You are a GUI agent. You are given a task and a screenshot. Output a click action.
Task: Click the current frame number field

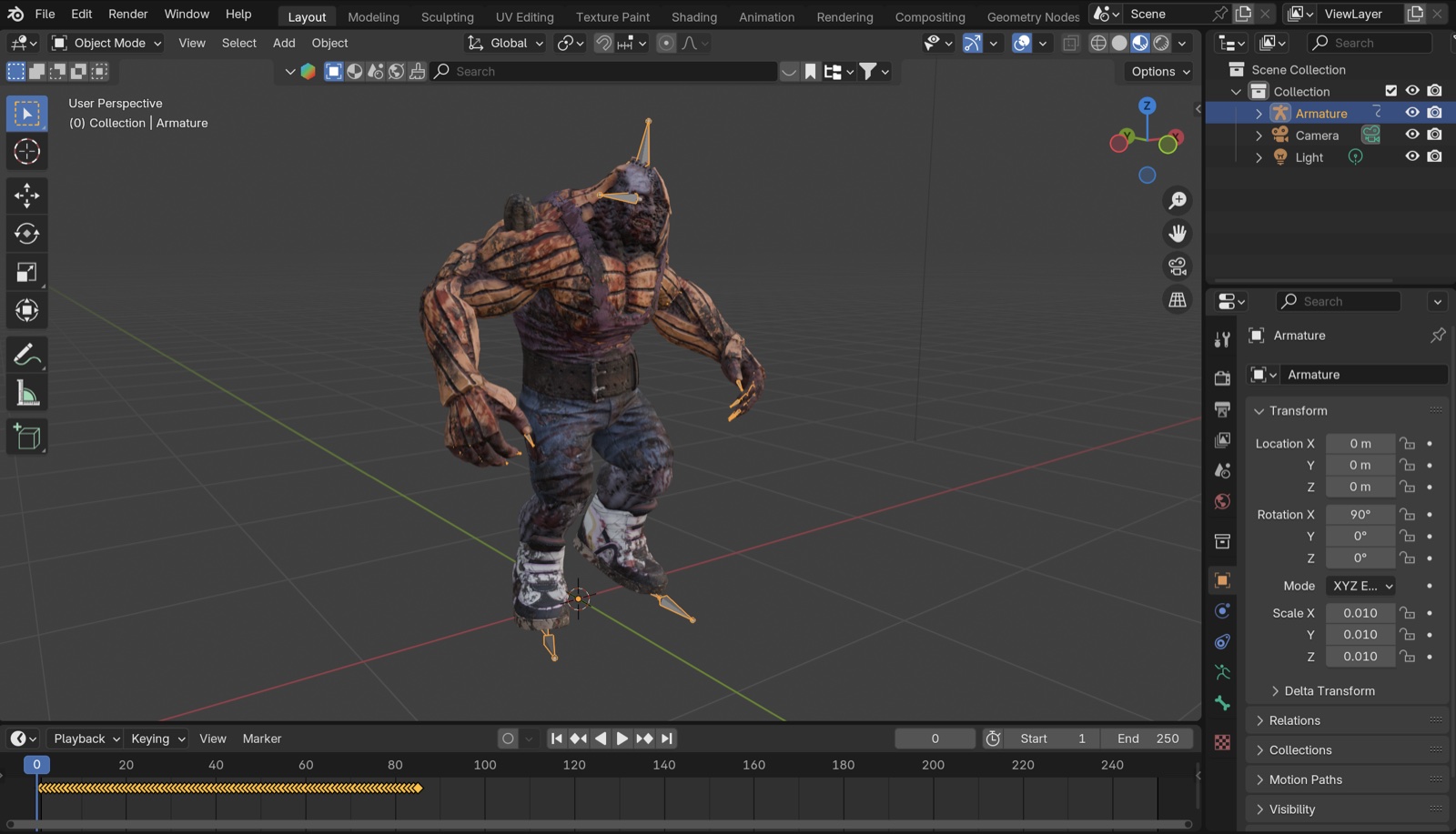(935, 739)
